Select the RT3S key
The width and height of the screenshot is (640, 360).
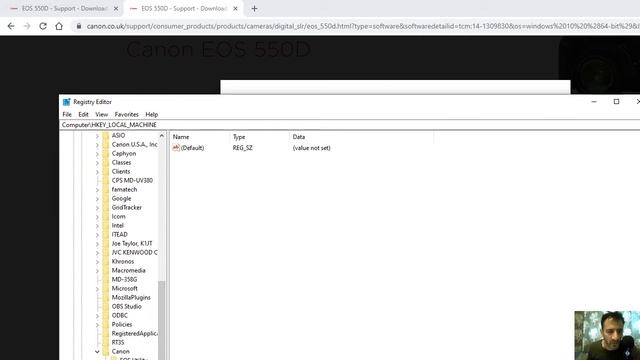pos(118,342)
